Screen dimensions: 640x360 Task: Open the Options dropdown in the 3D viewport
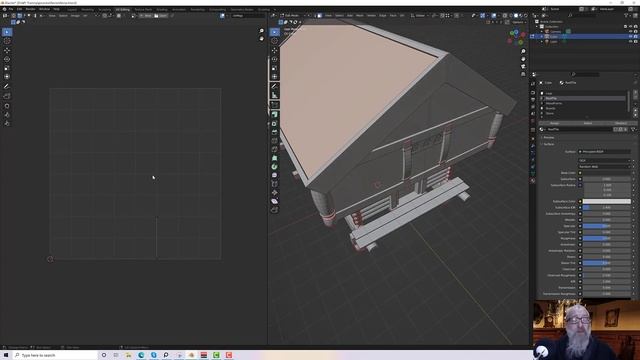click(519, 22)
